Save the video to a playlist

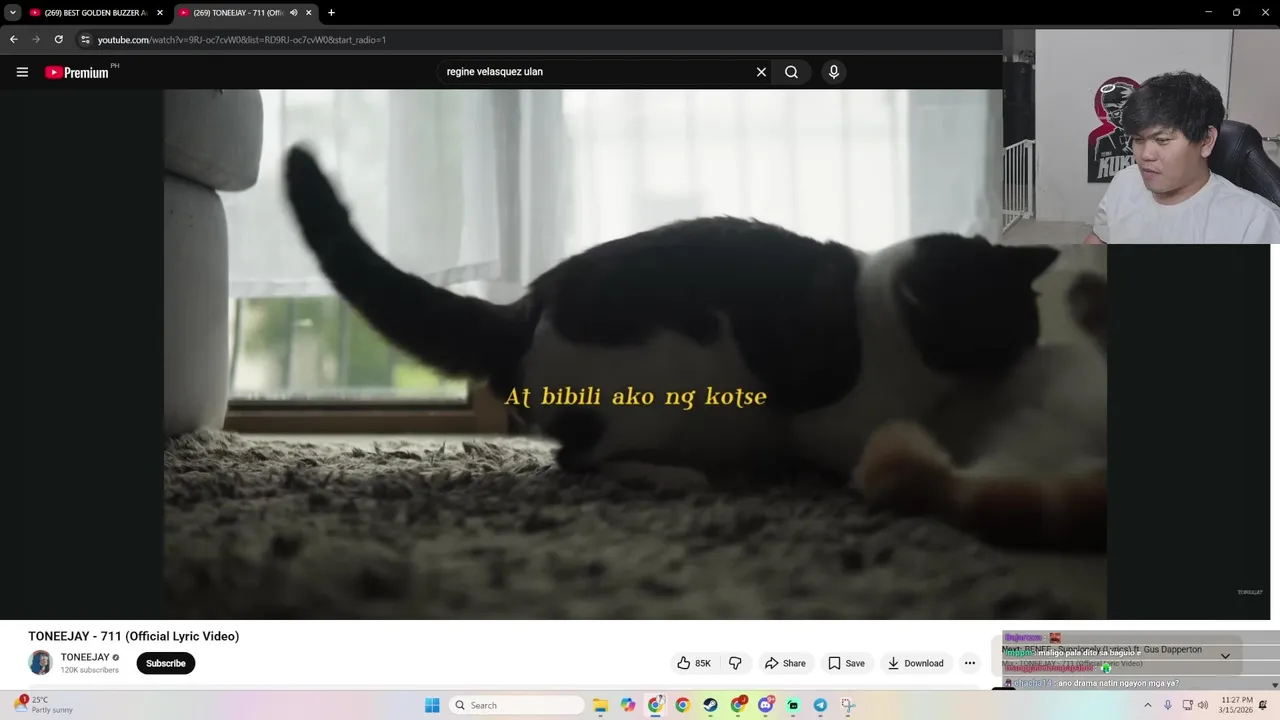coord(846,663)
